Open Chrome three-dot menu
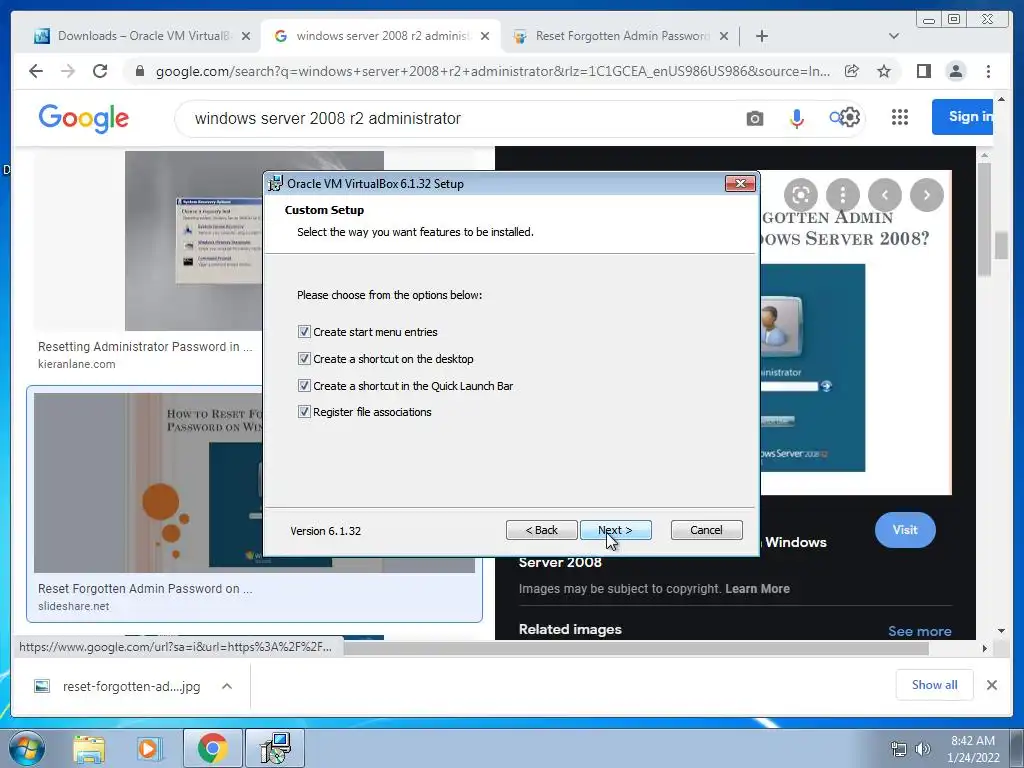 988,71
